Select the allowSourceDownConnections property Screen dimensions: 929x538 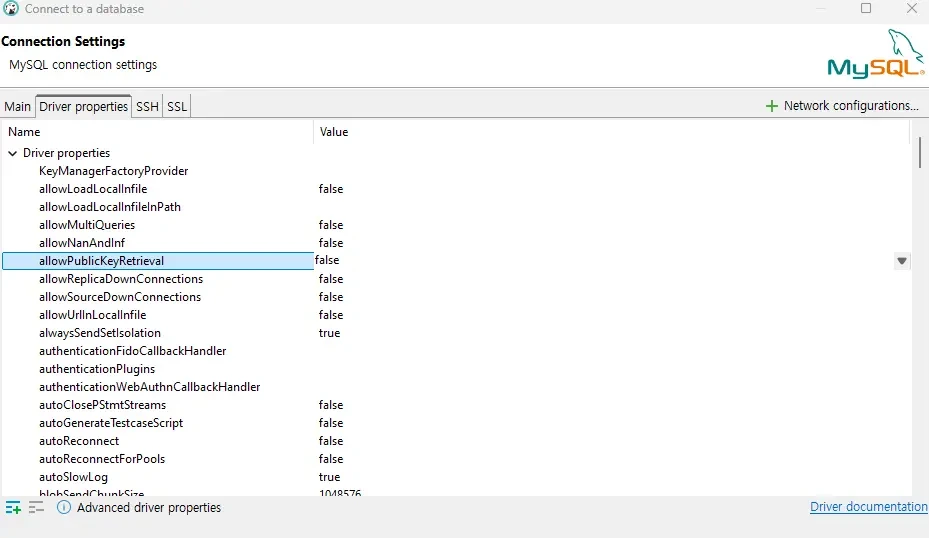[x=120, y=297]
